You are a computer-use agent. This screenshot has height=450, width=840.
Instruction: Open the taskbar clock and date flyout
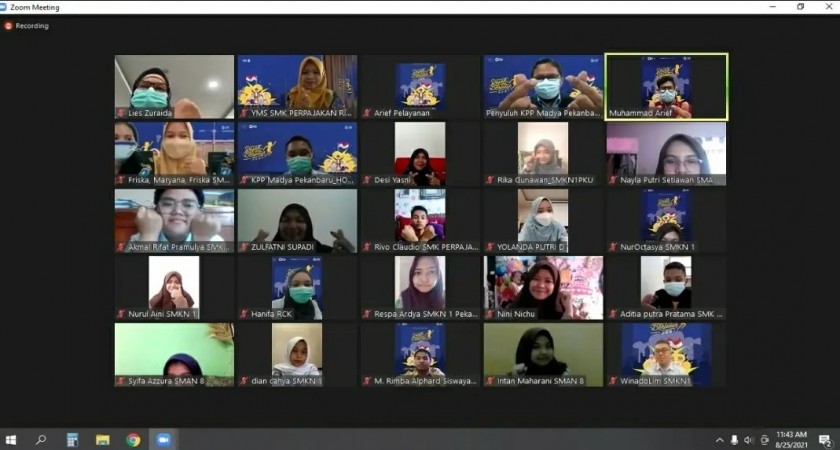coord(792,440)
